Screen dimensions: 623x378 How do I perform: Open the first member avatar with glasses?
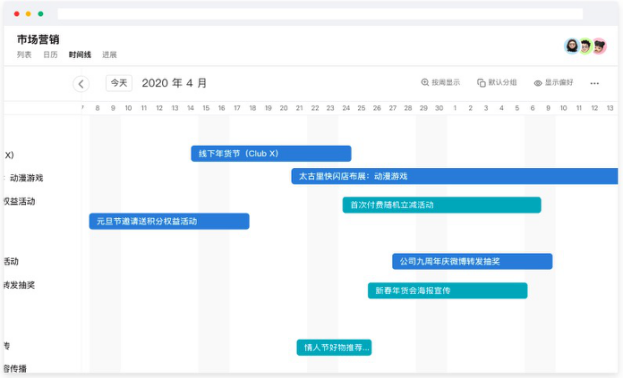point(572,46)
